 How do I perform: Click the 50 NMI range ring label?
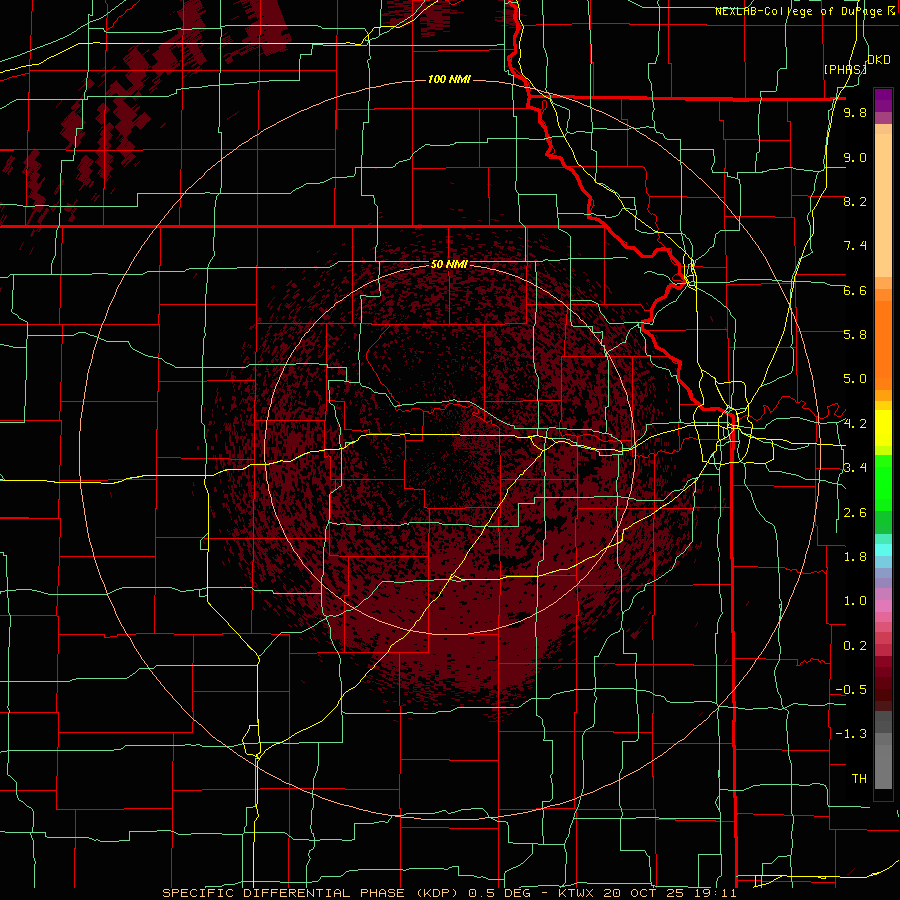coord(449,264)
